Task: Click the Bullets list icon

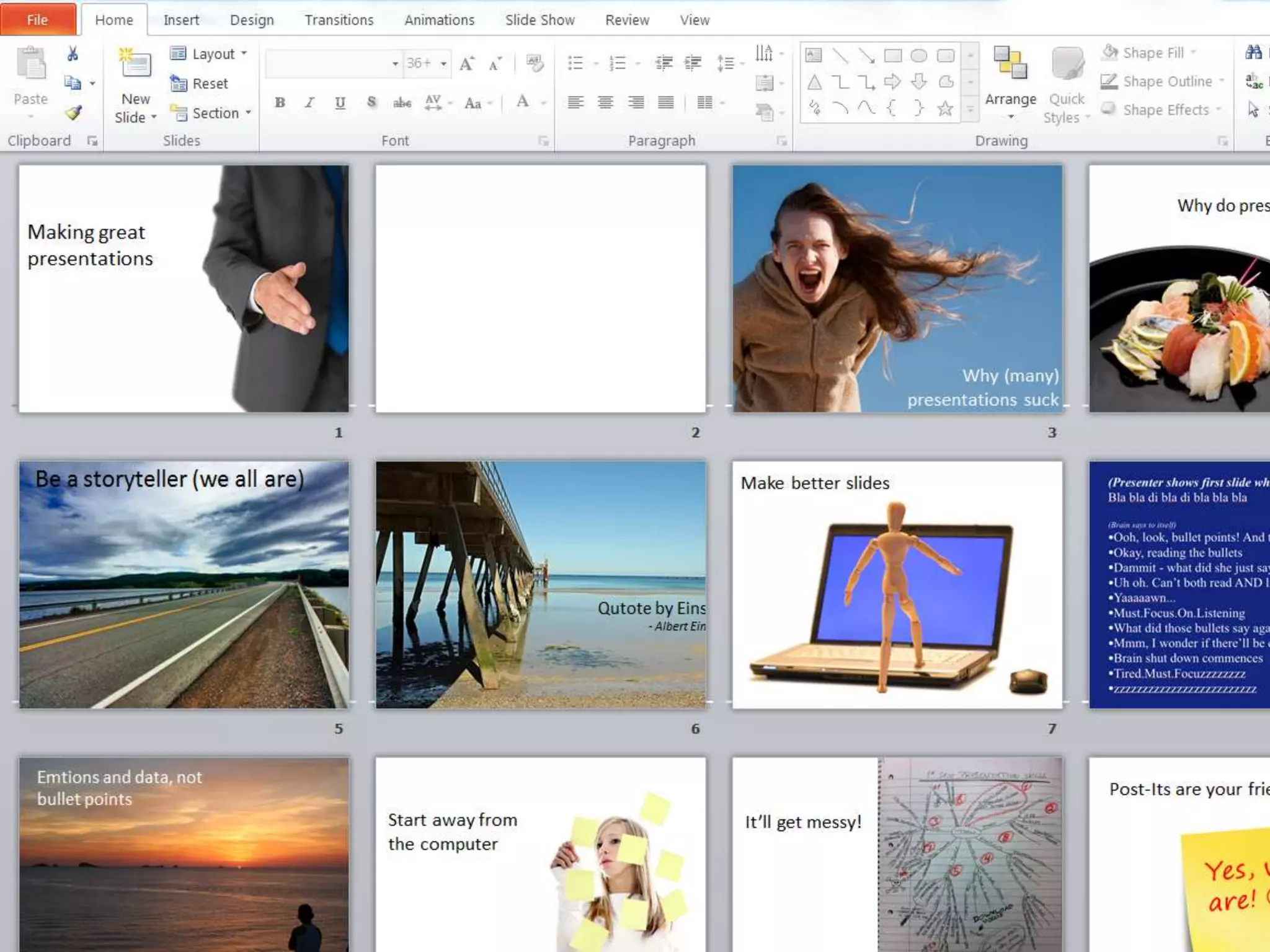Action: pos(575,63)
